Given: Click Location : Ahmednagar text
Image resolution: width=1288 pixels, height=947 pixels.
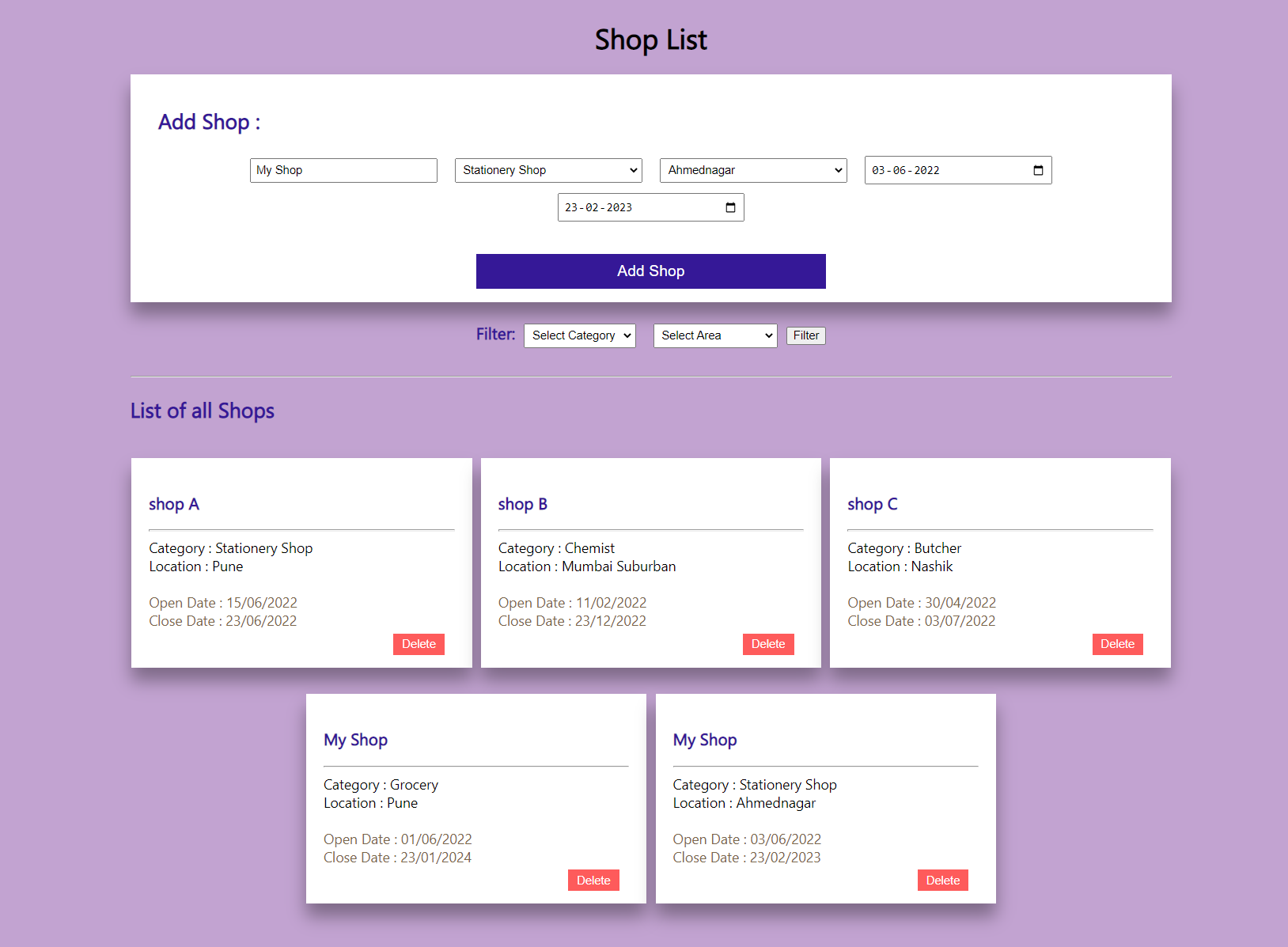Looking at the screenshot, I should tap(744, 803).
